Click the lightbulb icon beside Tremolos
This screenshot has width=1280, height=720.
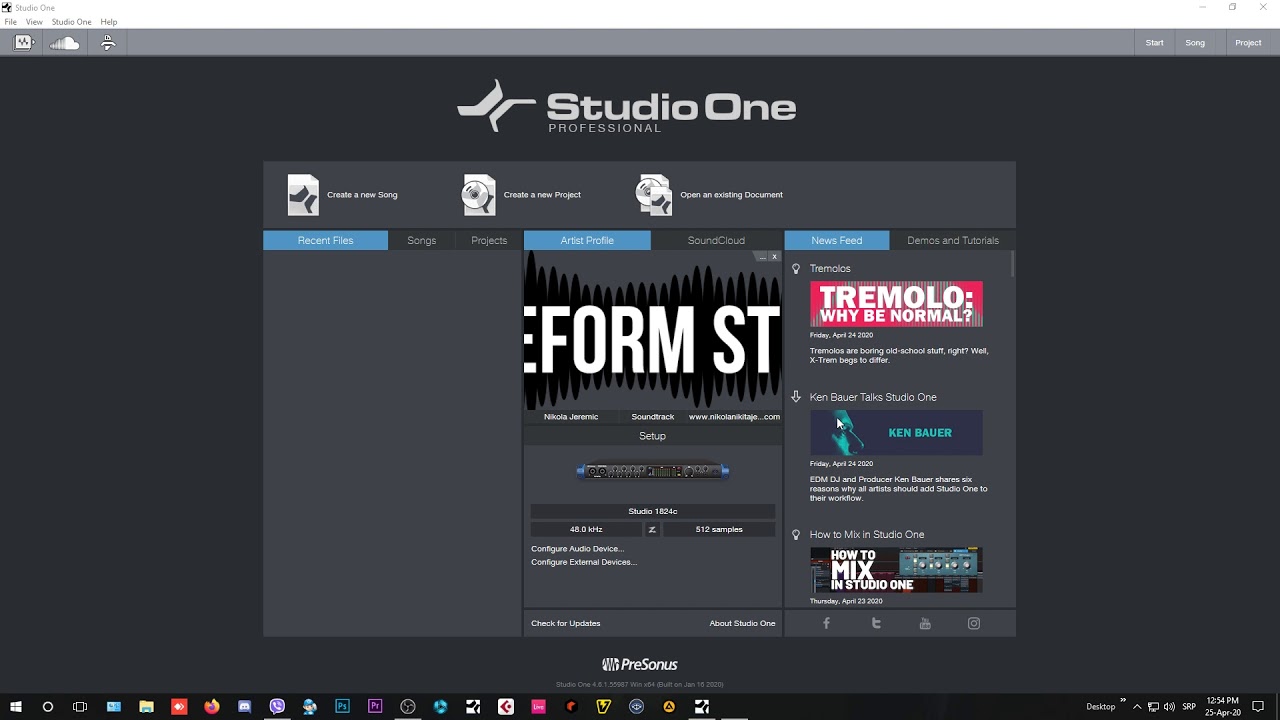796,268
